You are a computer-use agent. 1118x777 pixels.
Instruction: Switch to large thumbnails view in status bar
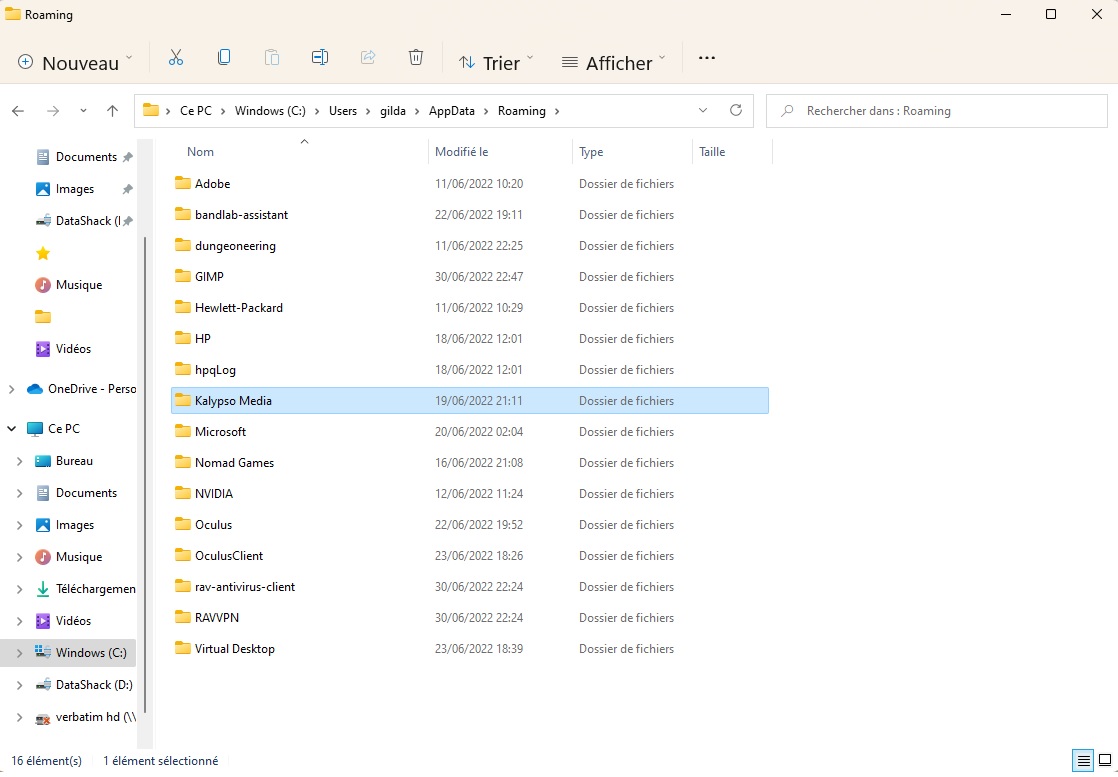point(1104,761)
